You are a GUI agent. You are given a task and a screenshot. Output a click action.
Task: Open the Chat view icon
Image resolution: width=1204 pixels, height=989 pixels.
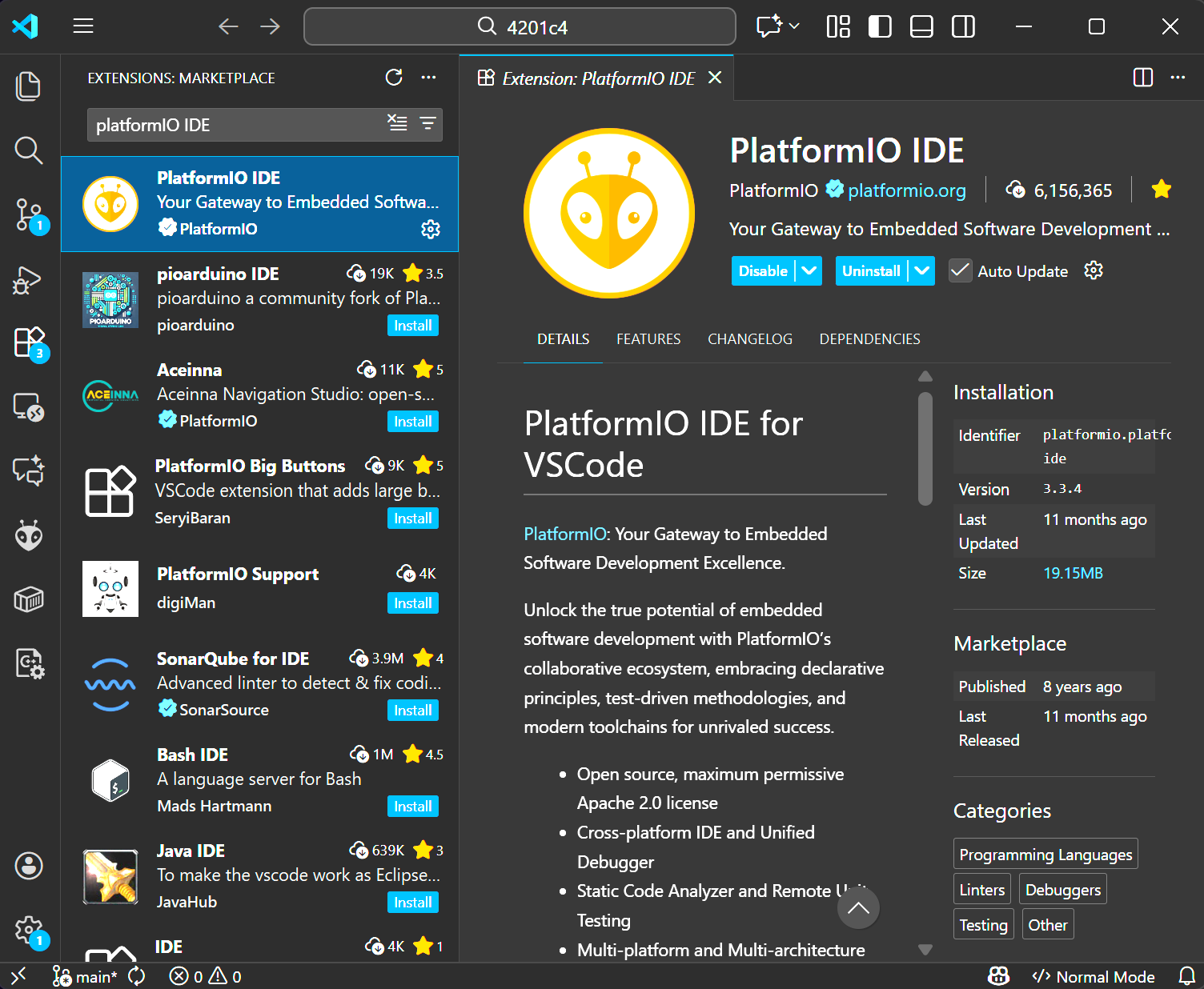(x=29, y=470)
